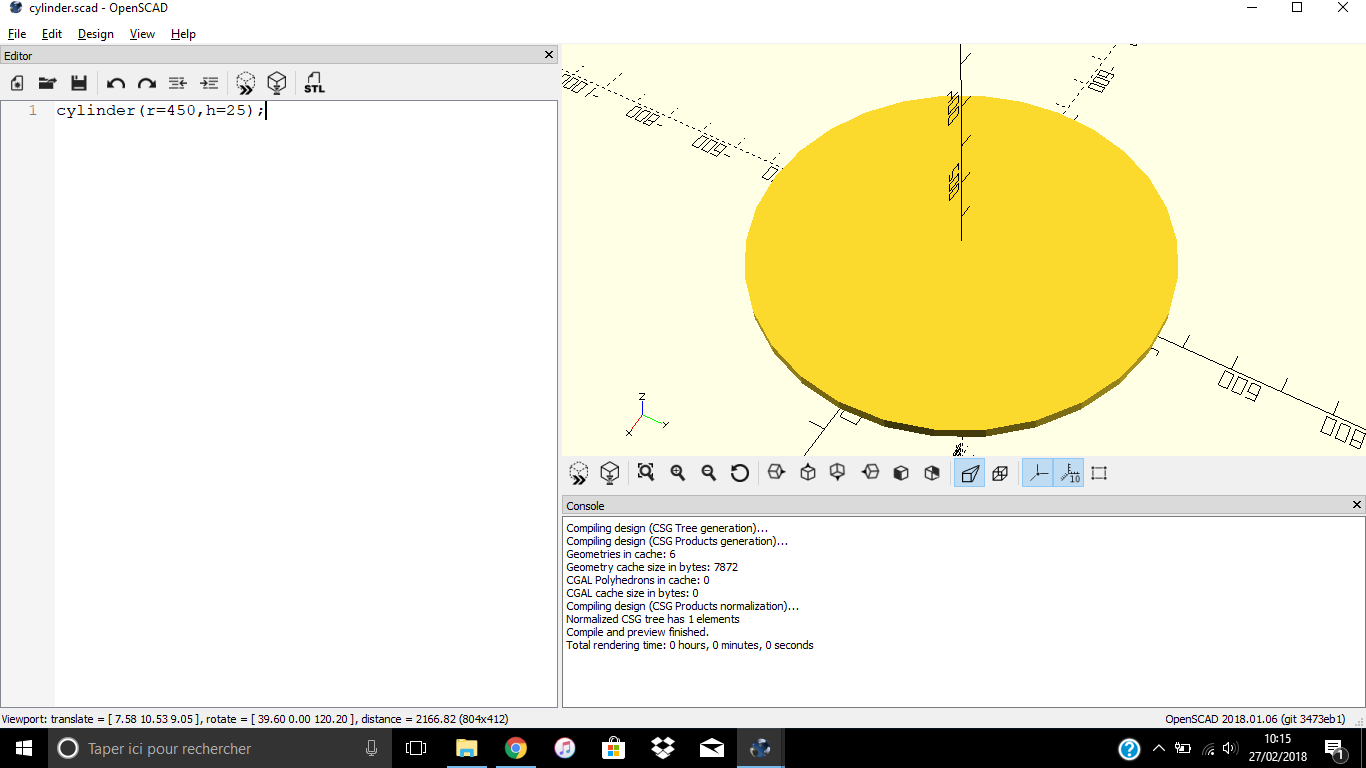1366x768 pixels.
Task: Click the Redo arrow in editor toolbar
Action: tap(147, 84)
